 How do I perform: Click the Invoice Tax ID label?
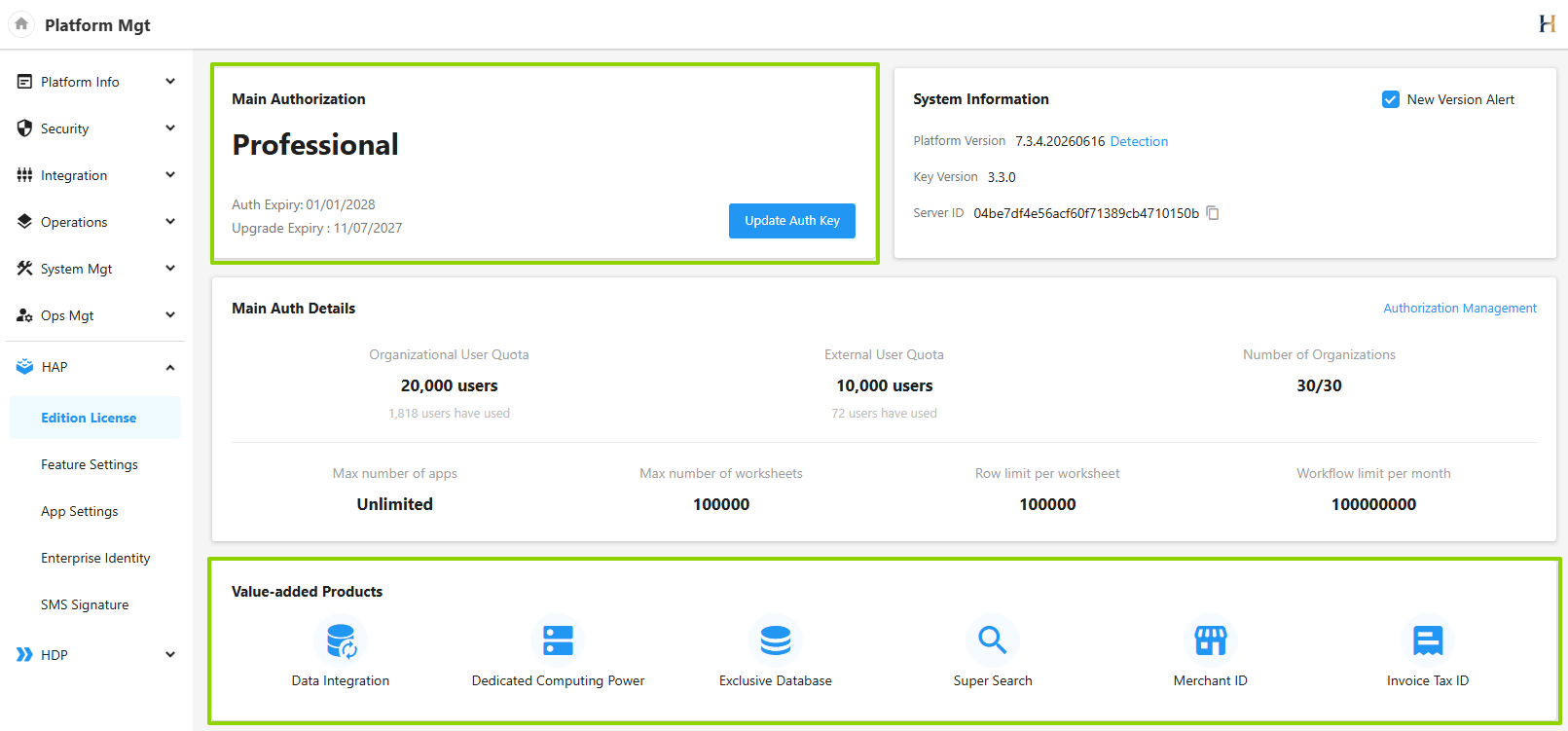pyautogui.click(x=1428, y=680)
